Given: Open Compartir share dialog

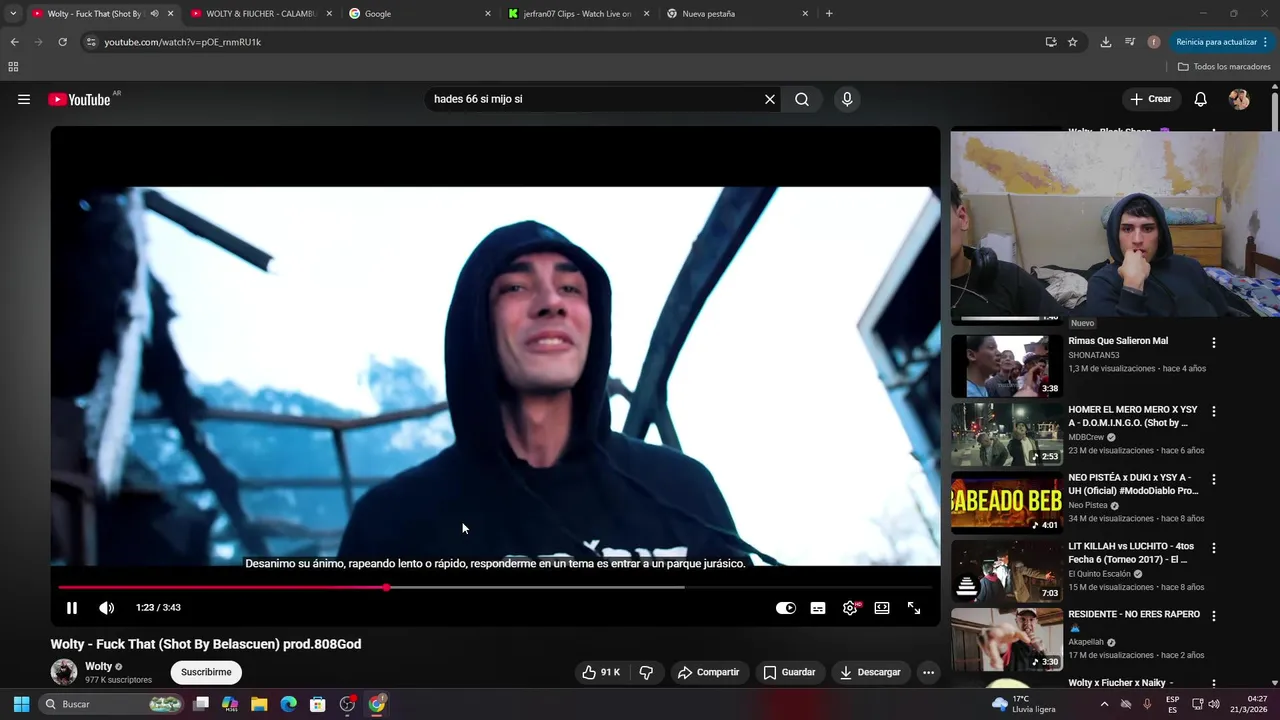Looking at the screenshot, I should coord(708,672).
